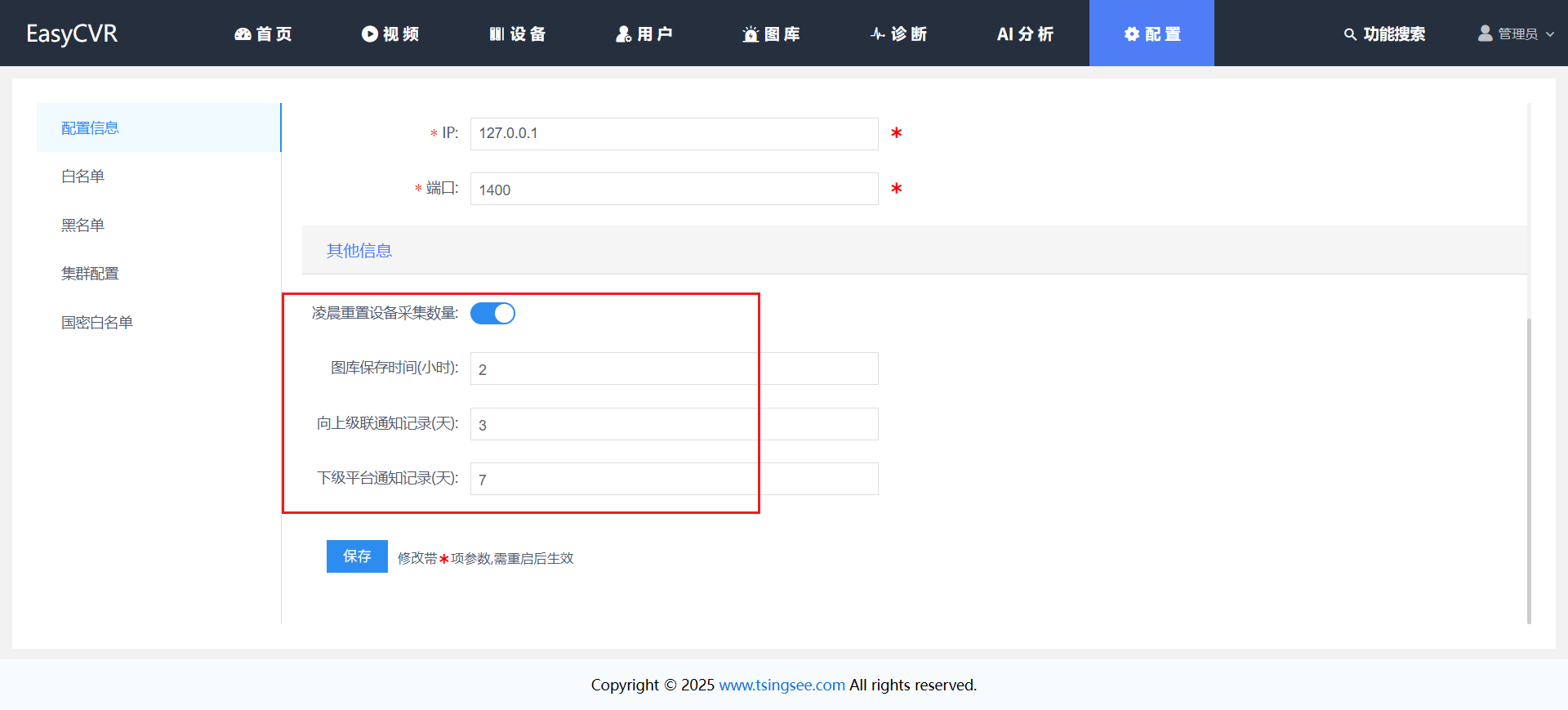
Task: Select 配置信息 in sidebar
Action: [159, 127]
